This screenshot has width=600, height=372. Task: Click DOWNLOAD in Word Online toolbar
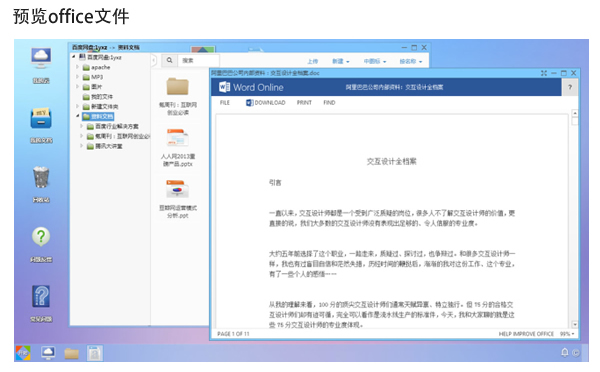[x=266, y=103]
